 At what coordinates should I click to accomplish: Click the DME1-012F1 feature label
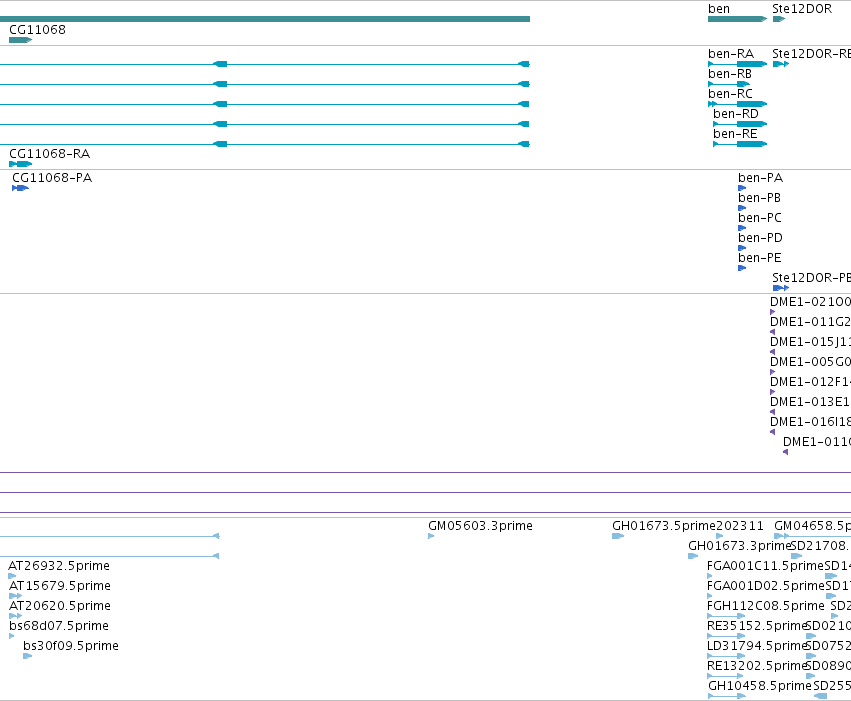tap(810, 383)
